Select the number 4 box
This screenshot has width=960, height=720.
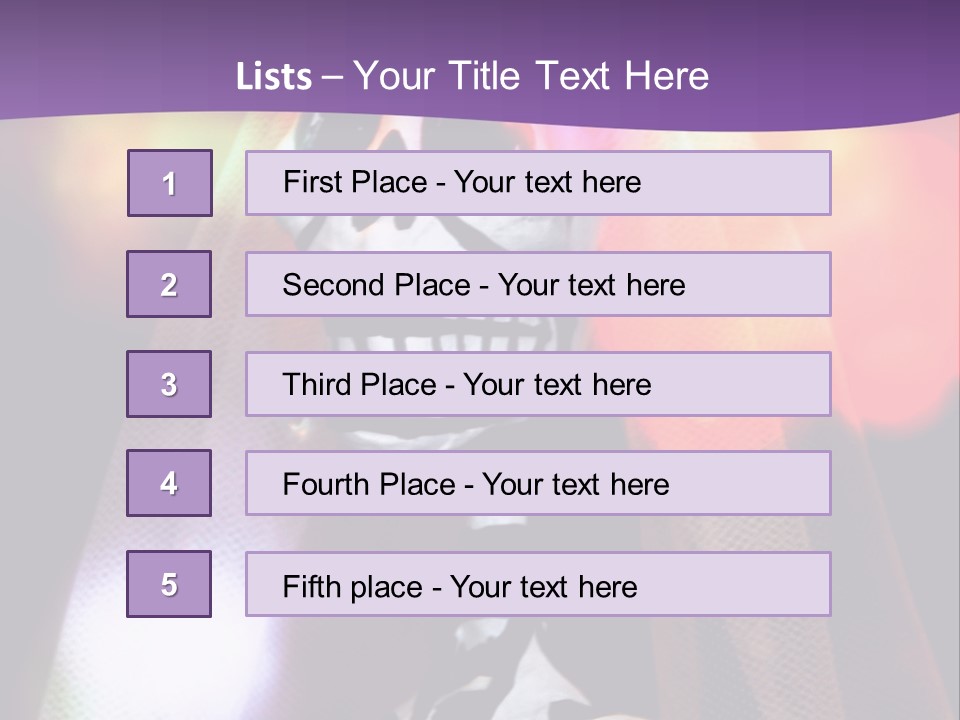click(169, 483)
